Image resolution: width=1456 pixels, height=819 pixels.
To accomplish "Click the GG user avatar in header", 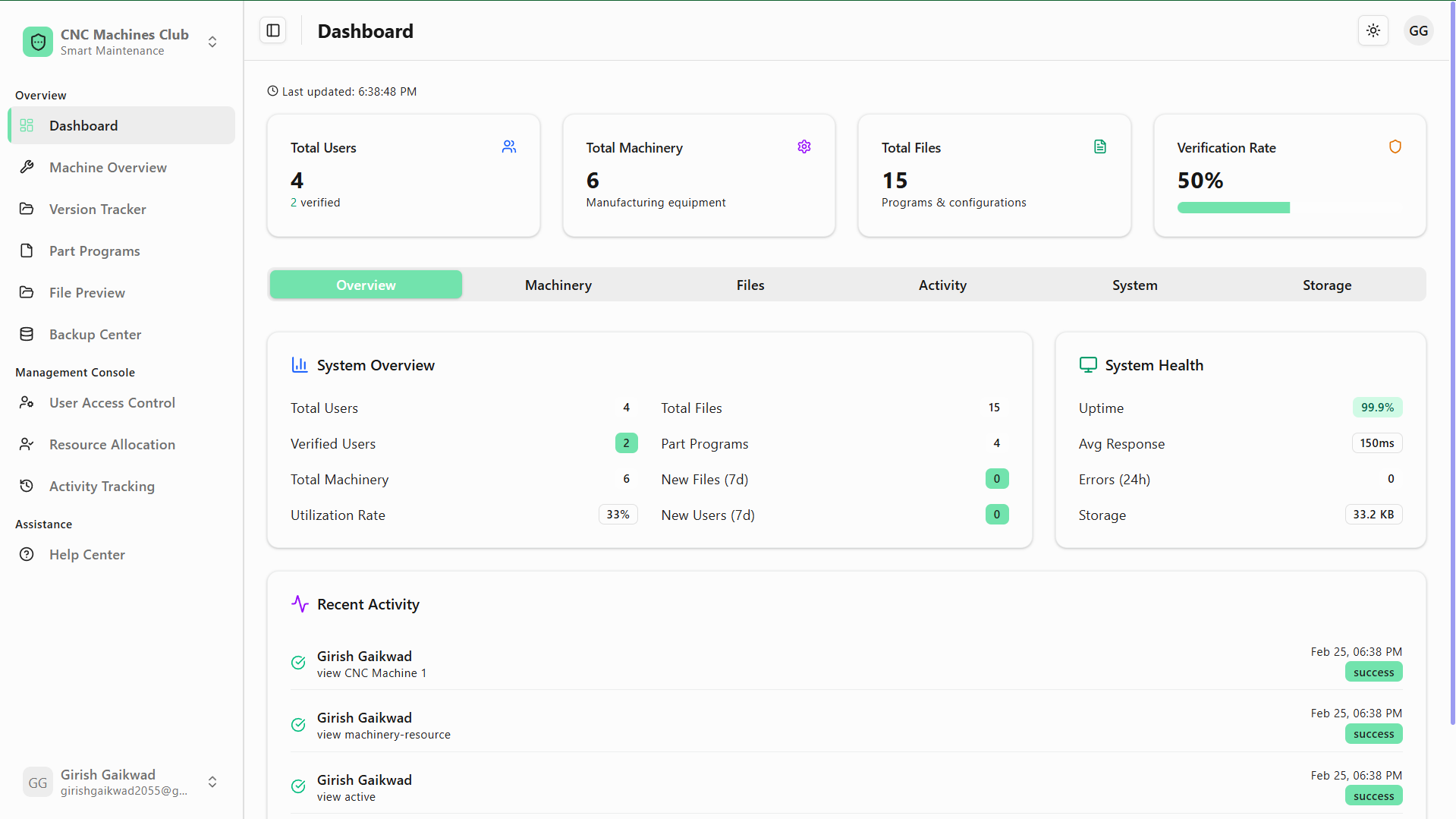I will coord(1417,30).
